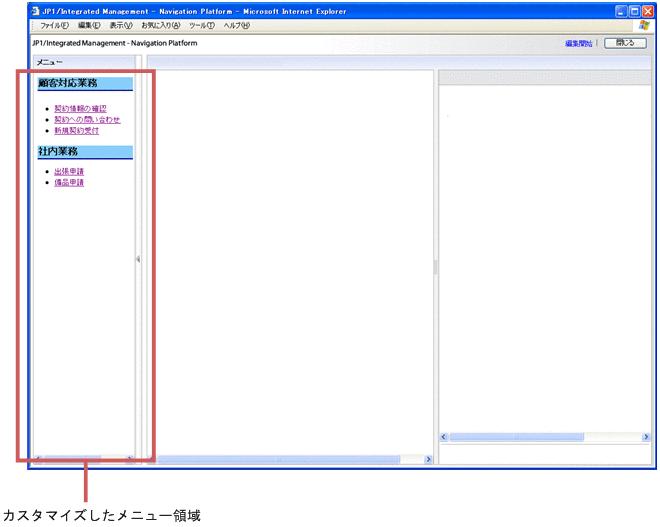Click the center pane horizontal scrollbar thumb
The height and width of the screenshot is (527, 660).
tap(279, 459)
